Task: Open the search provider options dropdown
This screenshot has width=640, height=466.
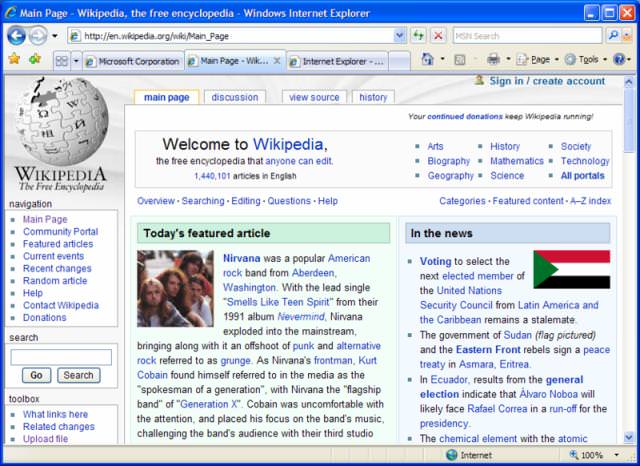Action: (x=627, y=36)
